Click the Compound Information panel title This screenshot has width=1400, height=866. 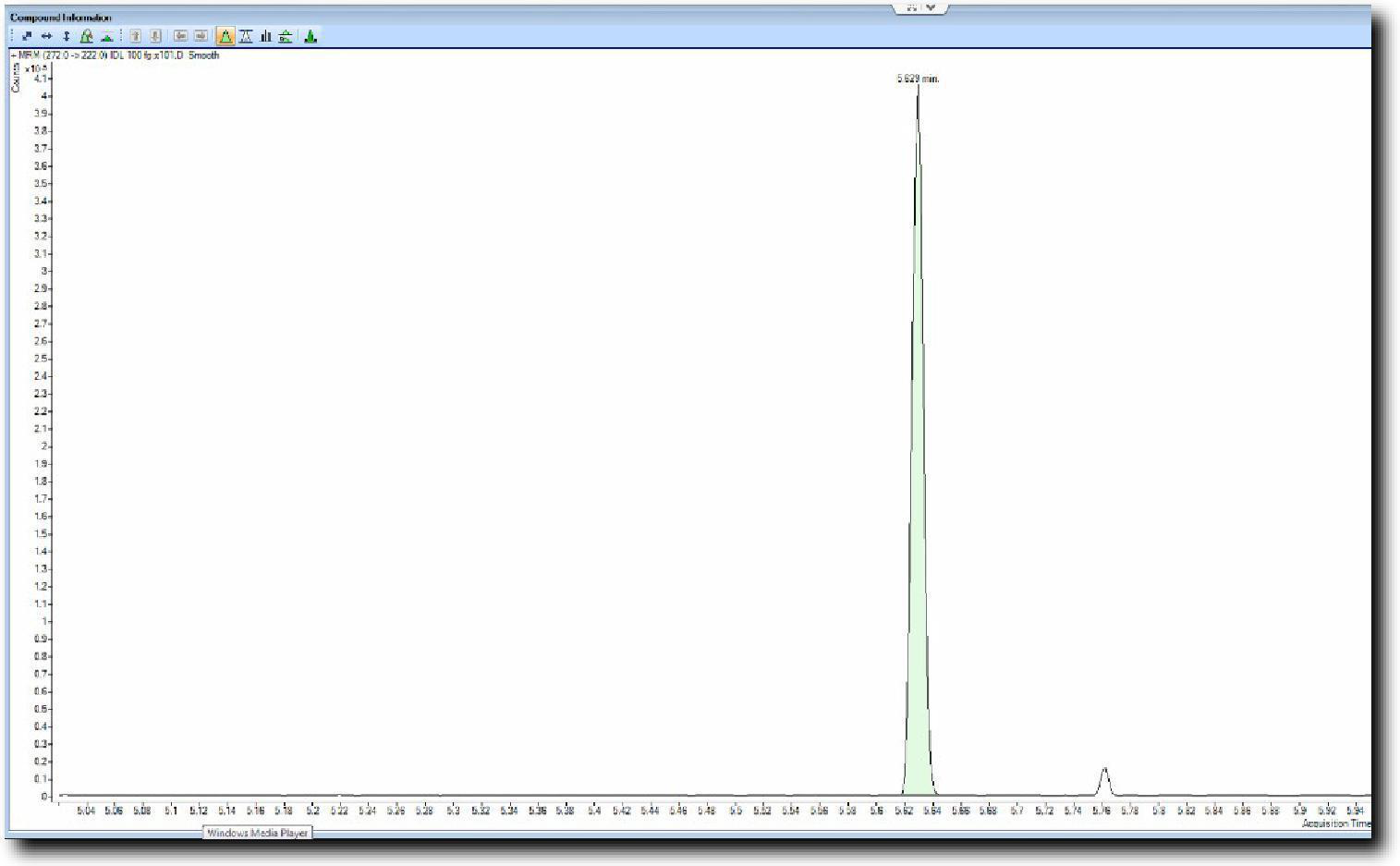pyautogui.click(x=61, y=18)
